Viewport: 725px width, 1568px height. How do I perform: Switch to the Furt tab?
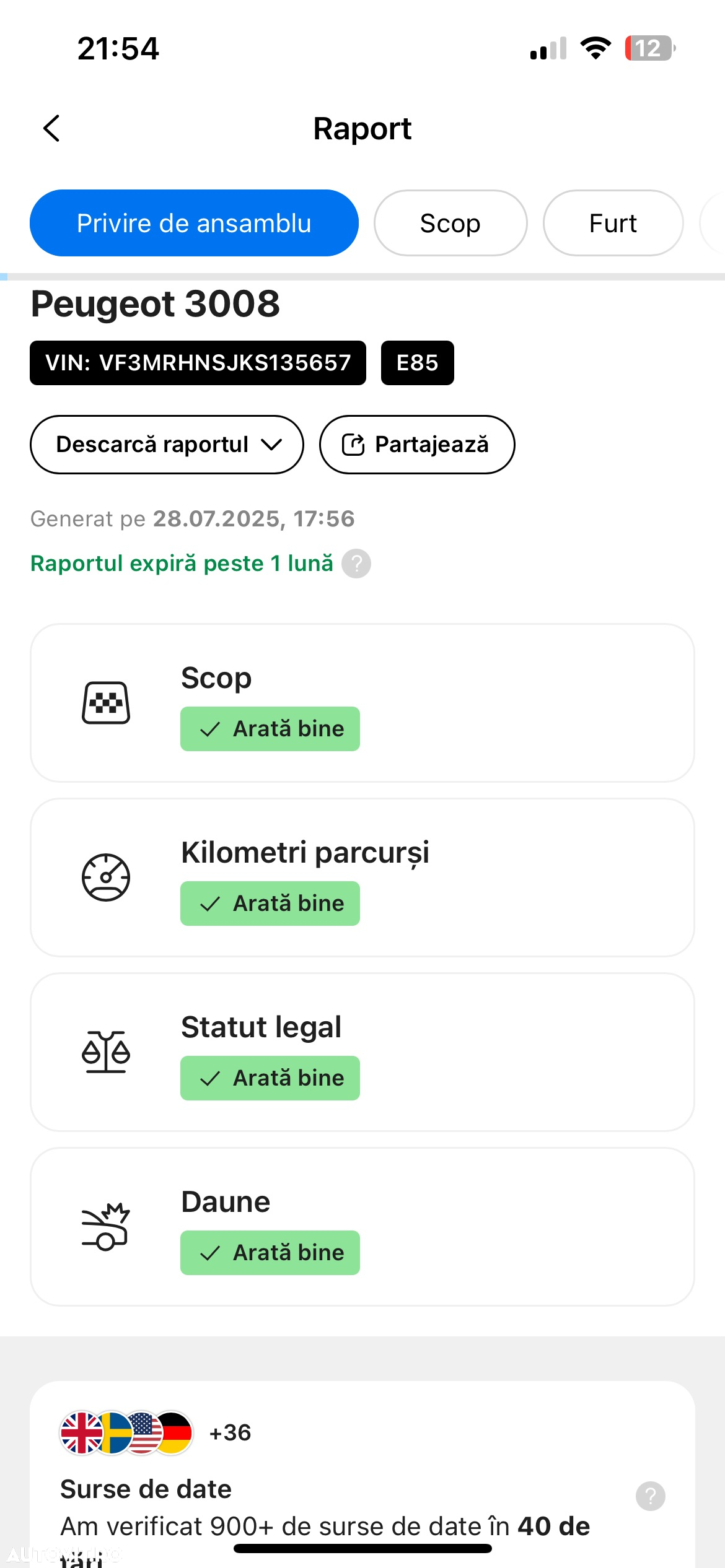(x=613, y=223)
